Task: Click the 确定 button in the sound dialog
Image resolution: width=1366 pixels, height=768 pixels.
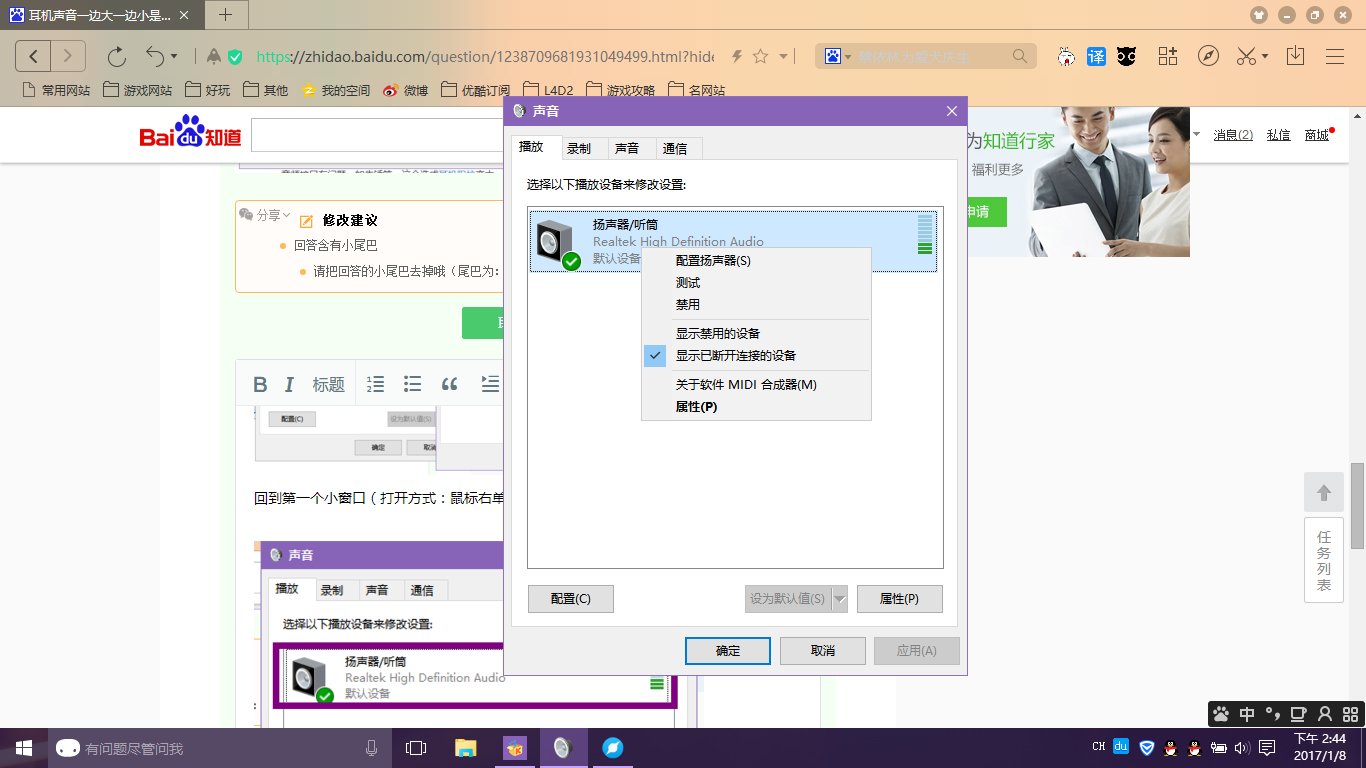Action: [728, 651]
